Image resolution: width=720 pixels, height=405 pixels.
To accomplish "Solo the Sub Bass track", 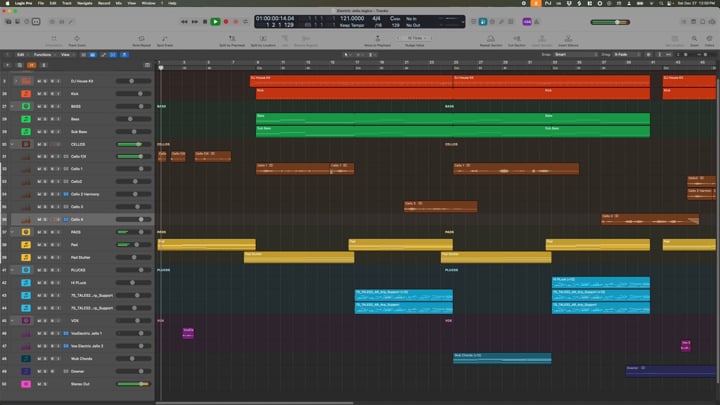I will (45, 131).
